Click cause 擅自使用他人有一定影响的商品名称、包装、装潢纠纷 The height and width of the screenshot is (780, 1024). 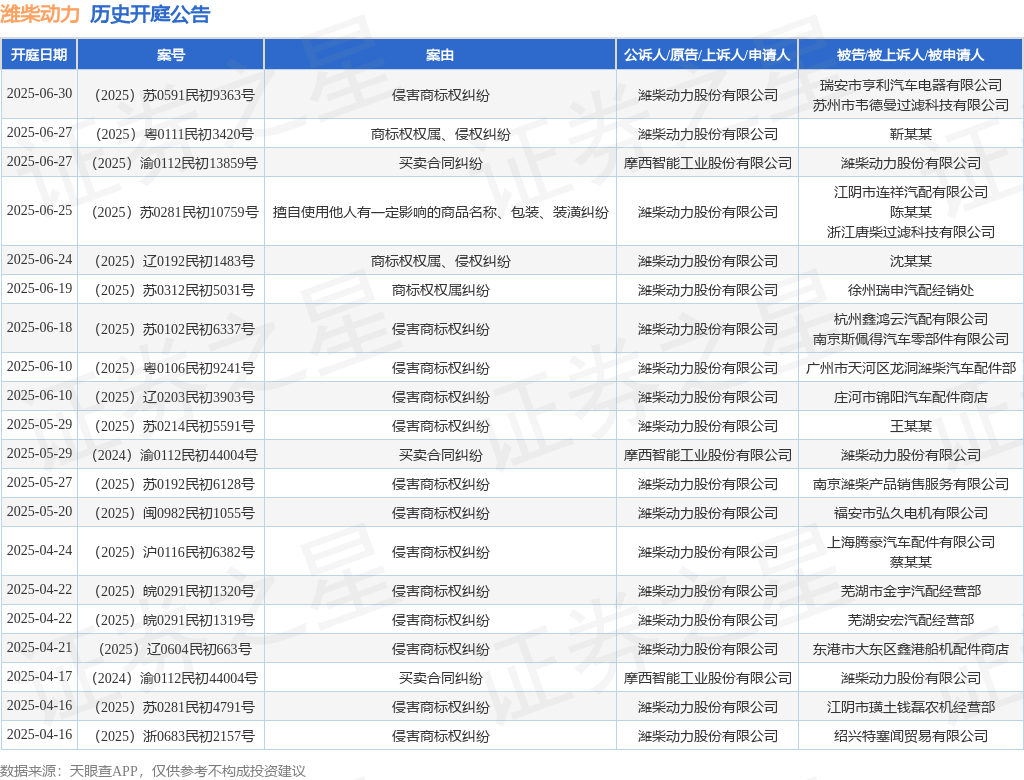click(440, 212)
